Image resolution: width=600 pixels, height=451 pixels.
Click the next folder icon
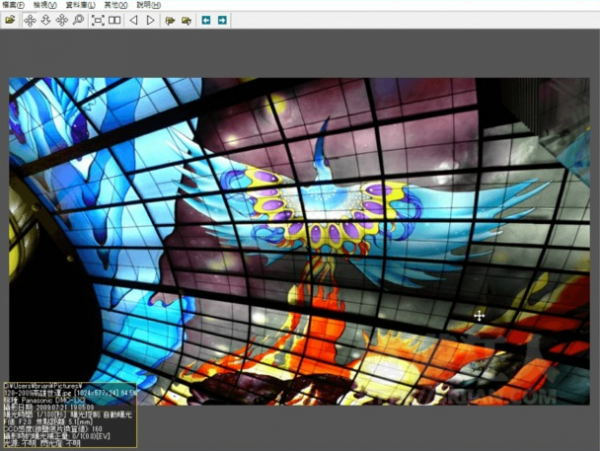point(186,20)
